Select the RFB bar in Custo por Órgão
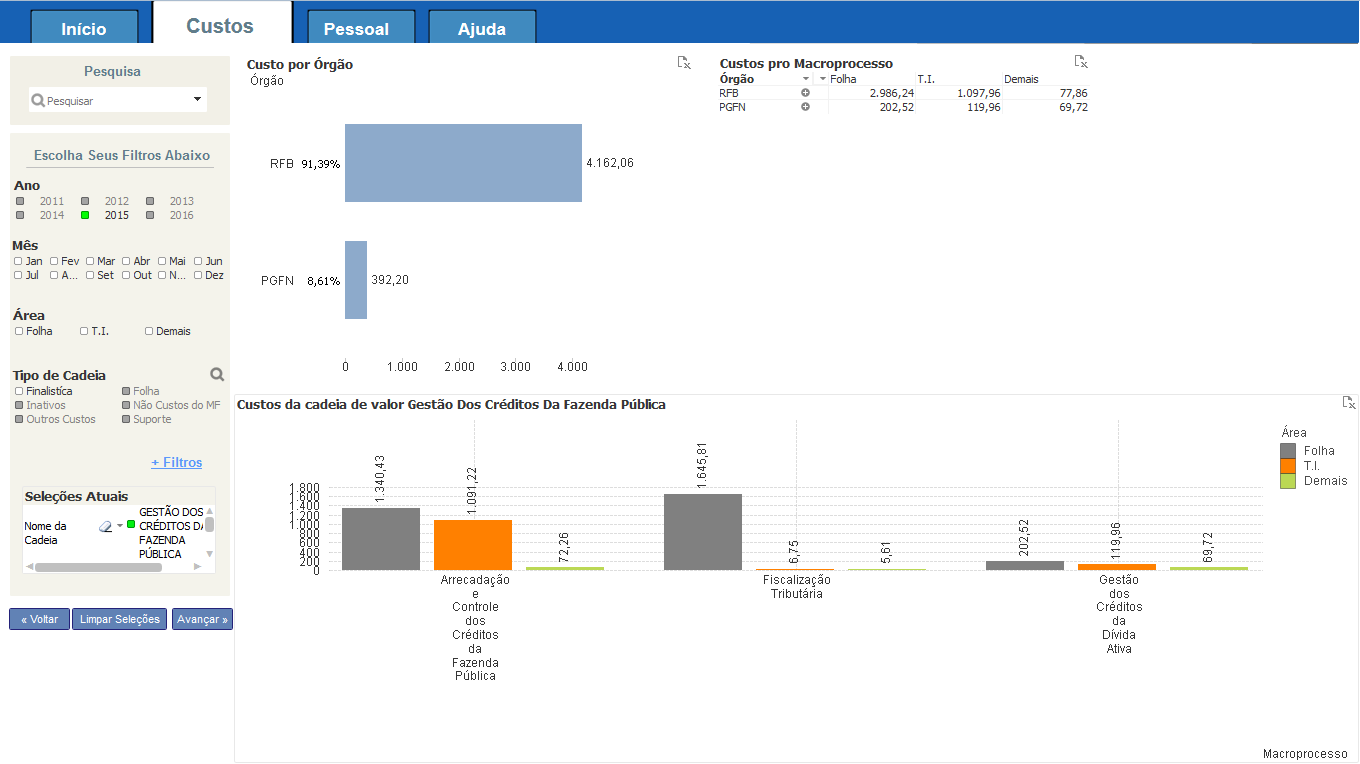1360x764 pixels. [463, 163]
